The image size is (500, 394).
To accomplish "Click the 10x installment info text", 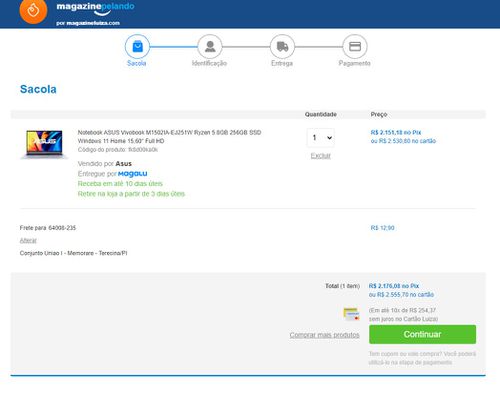I will (403, 315).
